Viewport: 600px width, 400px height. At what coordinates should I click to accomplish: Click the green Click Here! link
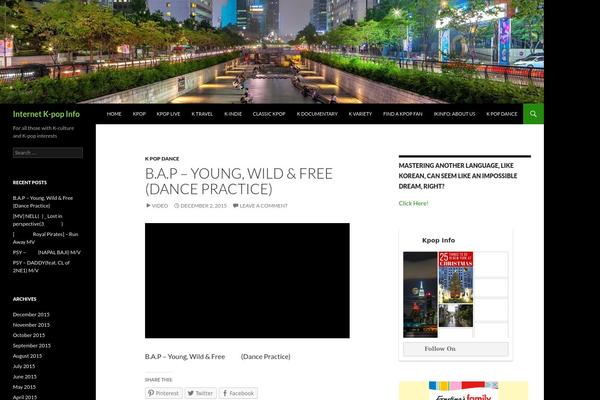[413, 203]
